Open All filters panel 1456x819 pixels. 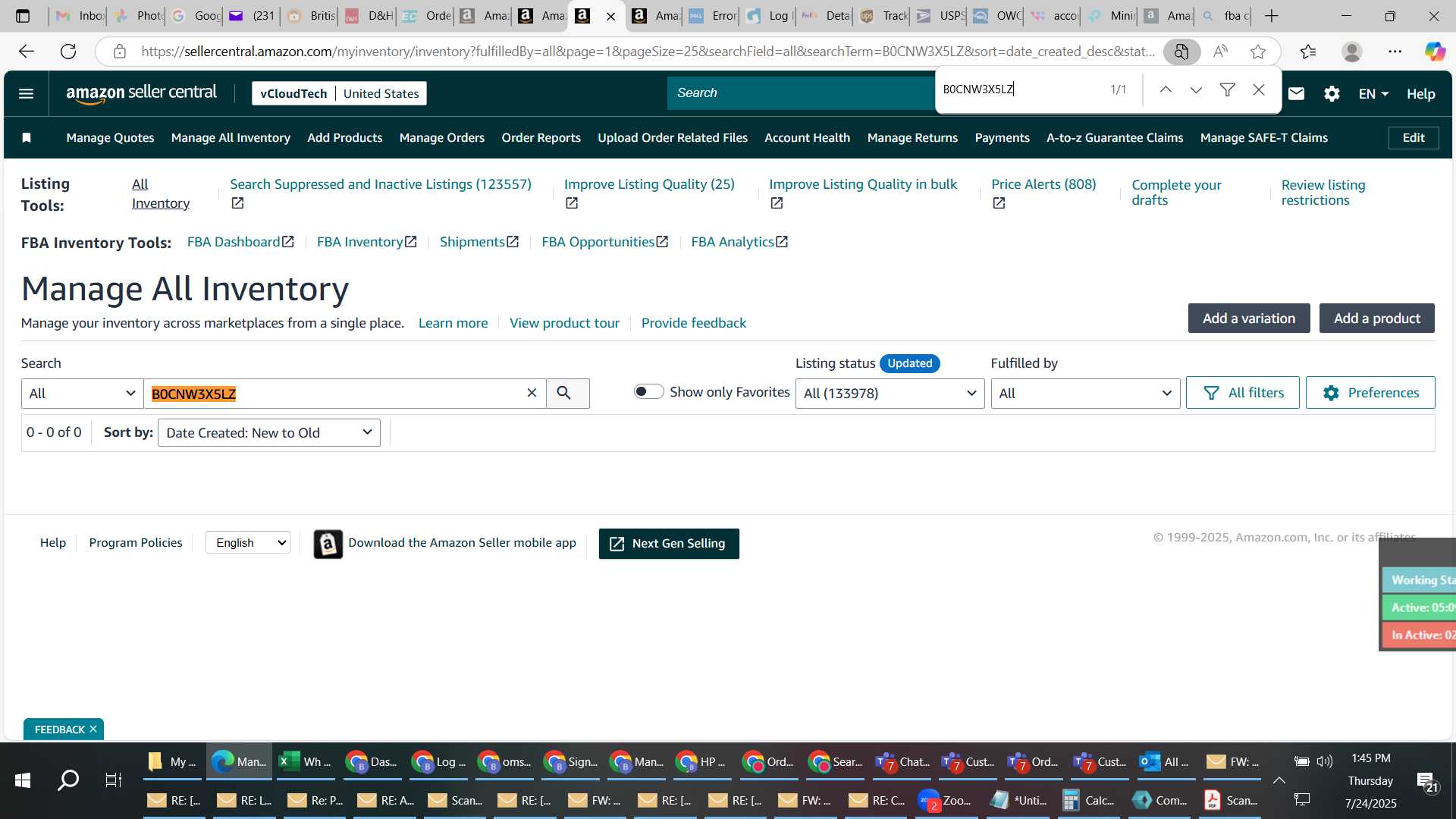[x=1242, y=393]
